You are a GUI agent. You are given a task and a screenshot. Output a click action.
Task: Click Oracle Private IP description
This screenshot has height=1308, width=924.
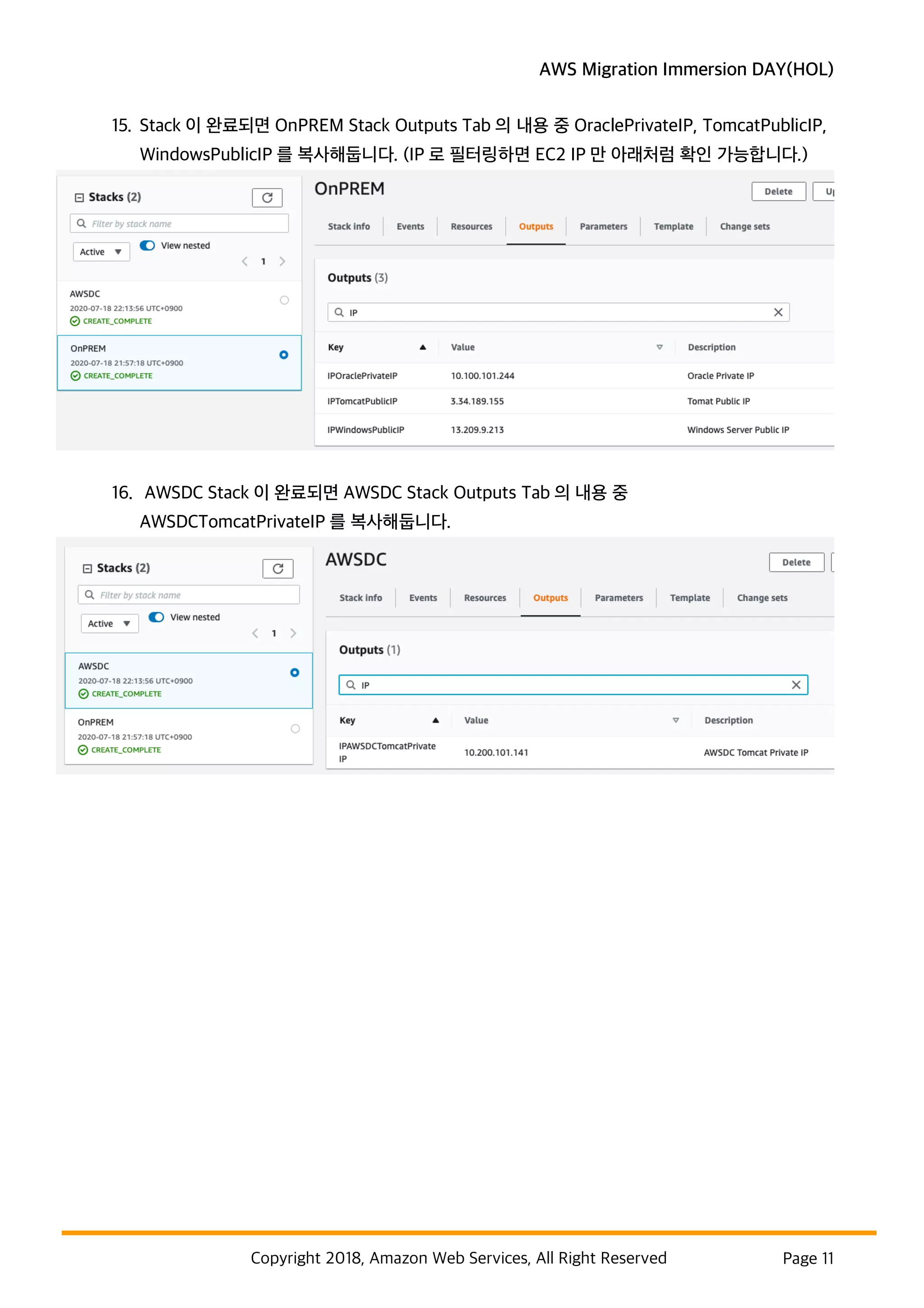point(720,376)
